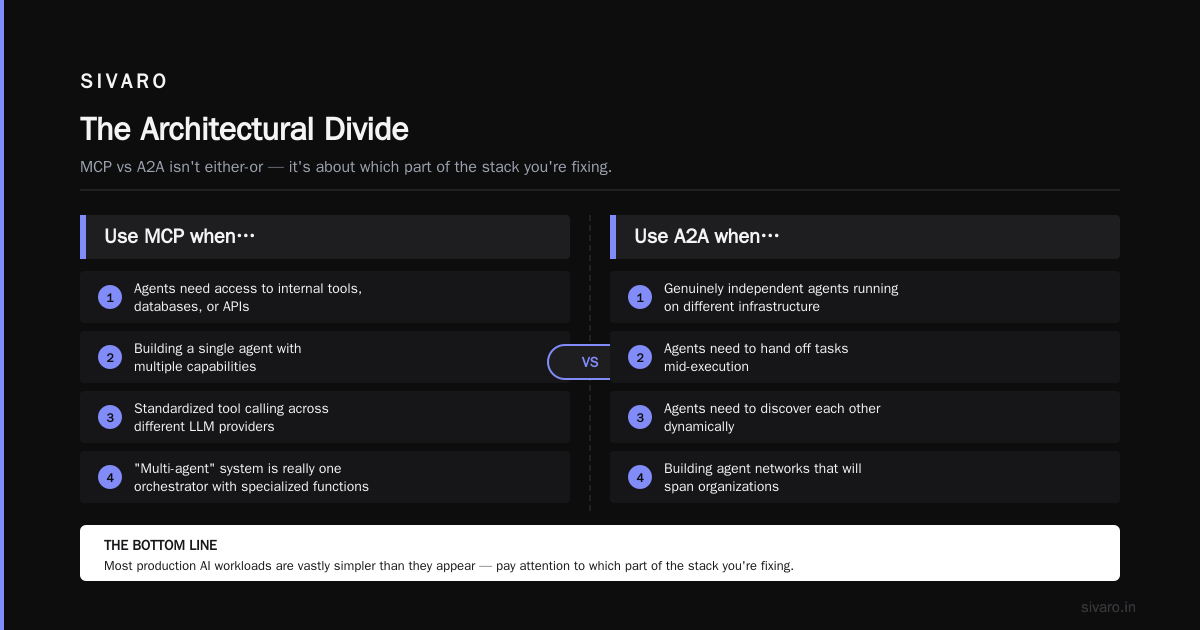
Task: Click number 3 badge beside standardized tool calling
Action: (110, 417)
